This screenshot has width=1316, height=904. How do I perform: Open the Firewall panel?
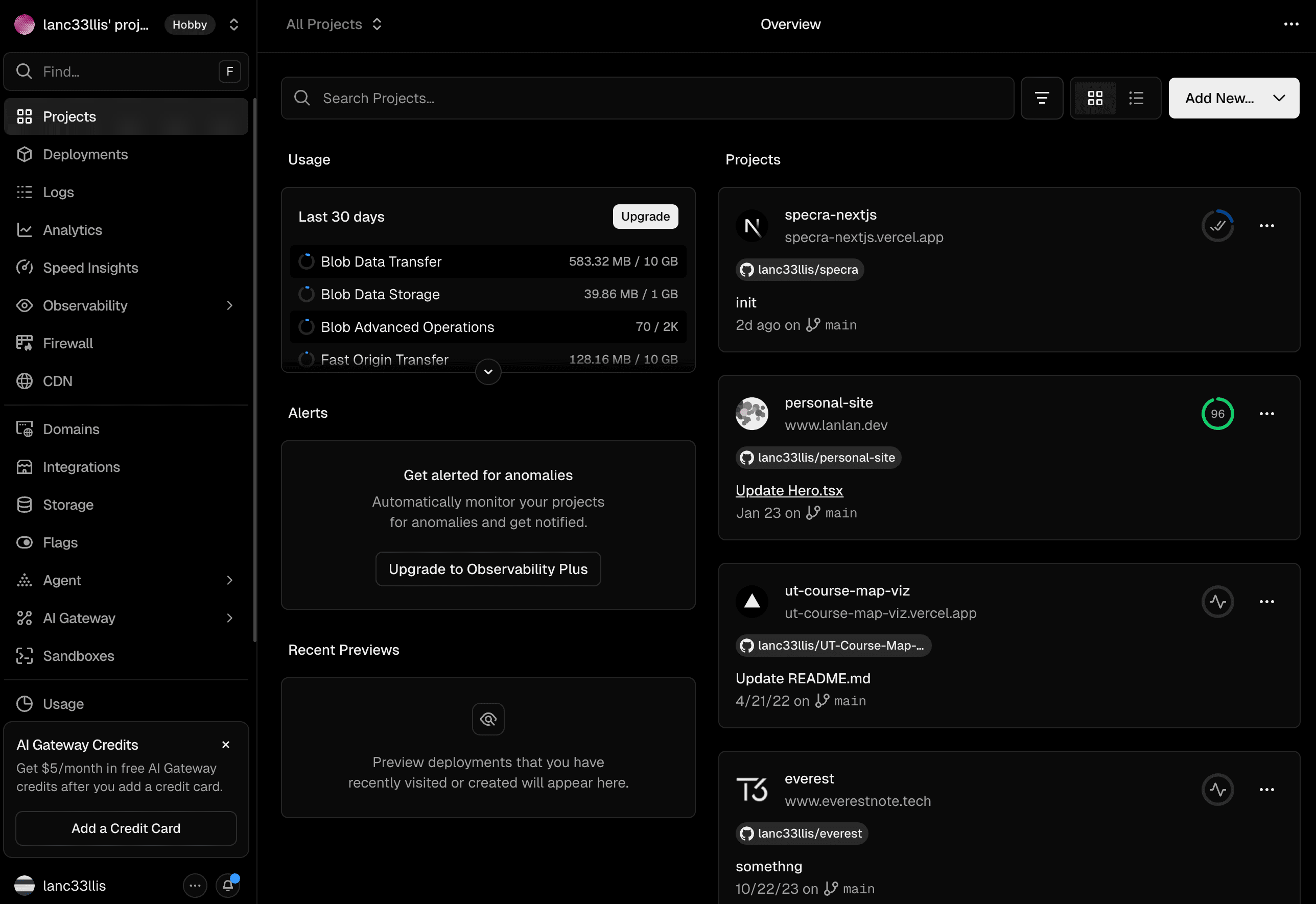[x=68, y=343]
